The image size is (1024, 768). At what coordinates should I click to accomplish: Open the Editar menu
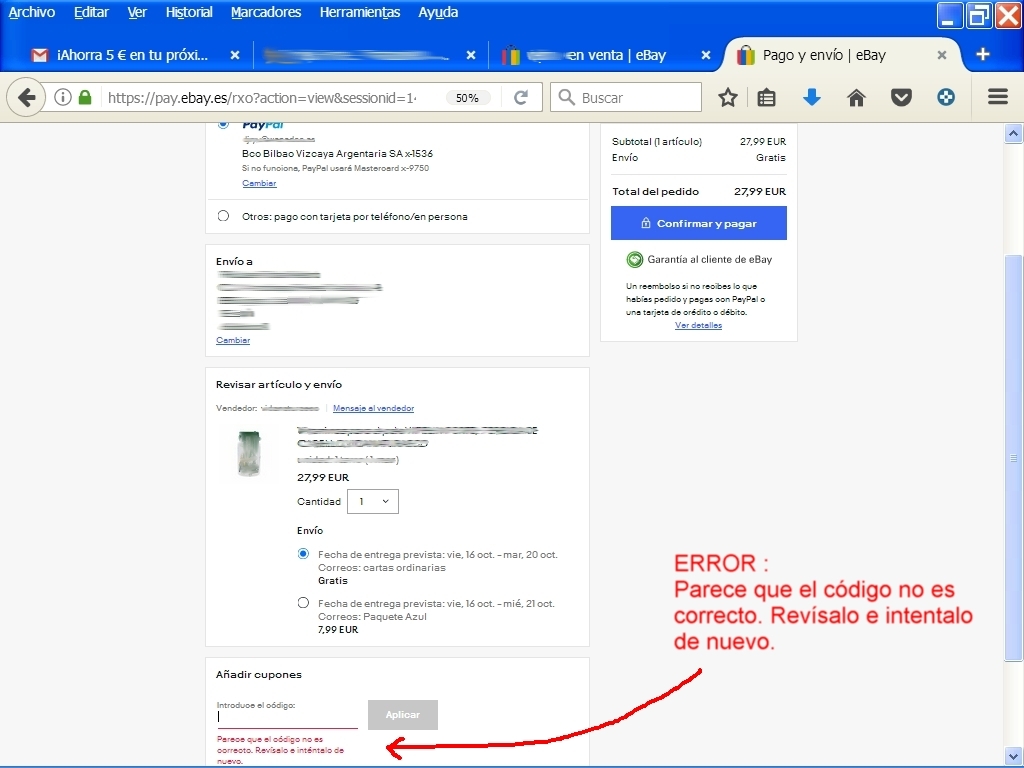tap(91, 12)
